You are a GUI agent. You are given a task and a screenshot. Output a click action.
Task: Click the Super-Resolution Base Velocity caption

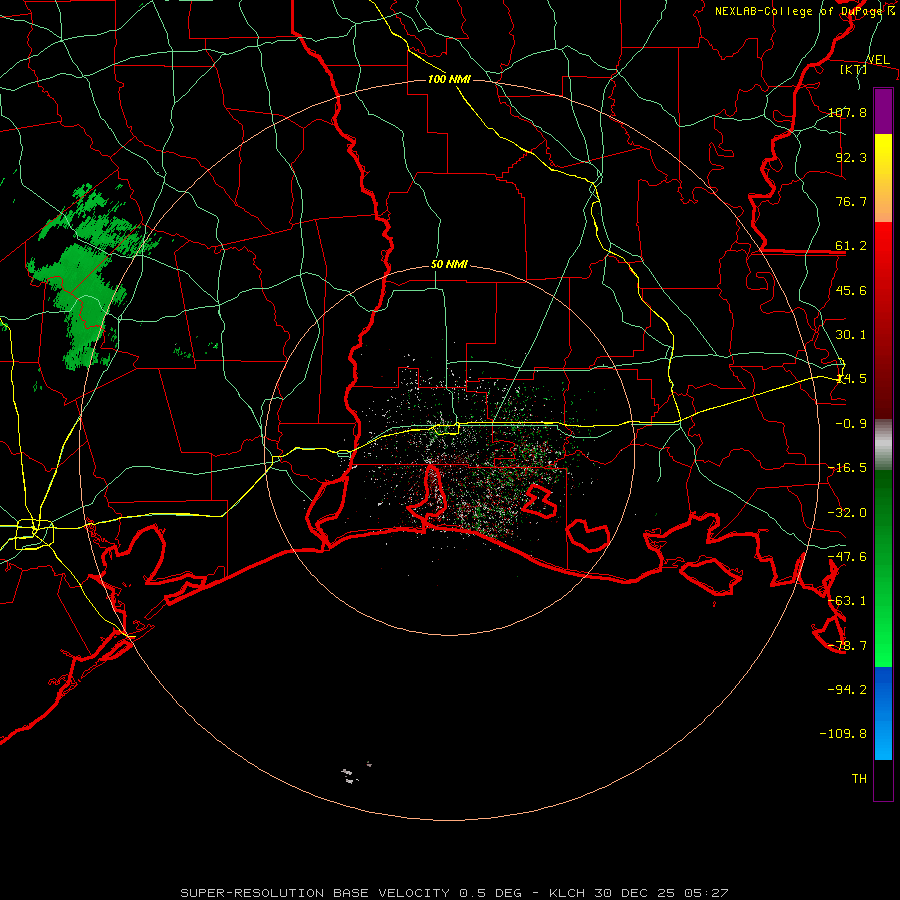pos(454,893)
